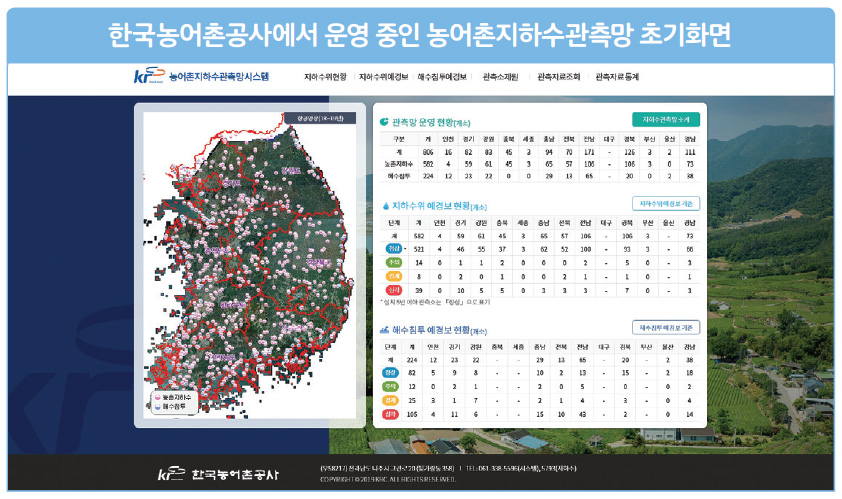Click value 100 in groundwater 정상 row

tap(585, 249)
